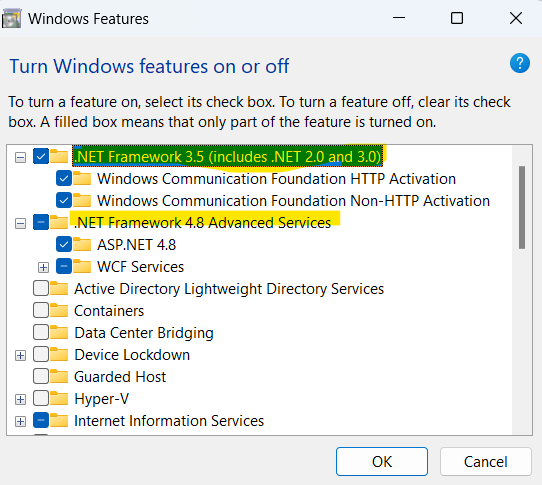
Task: Select the Guarded Host label
Action: click(120, 376)
